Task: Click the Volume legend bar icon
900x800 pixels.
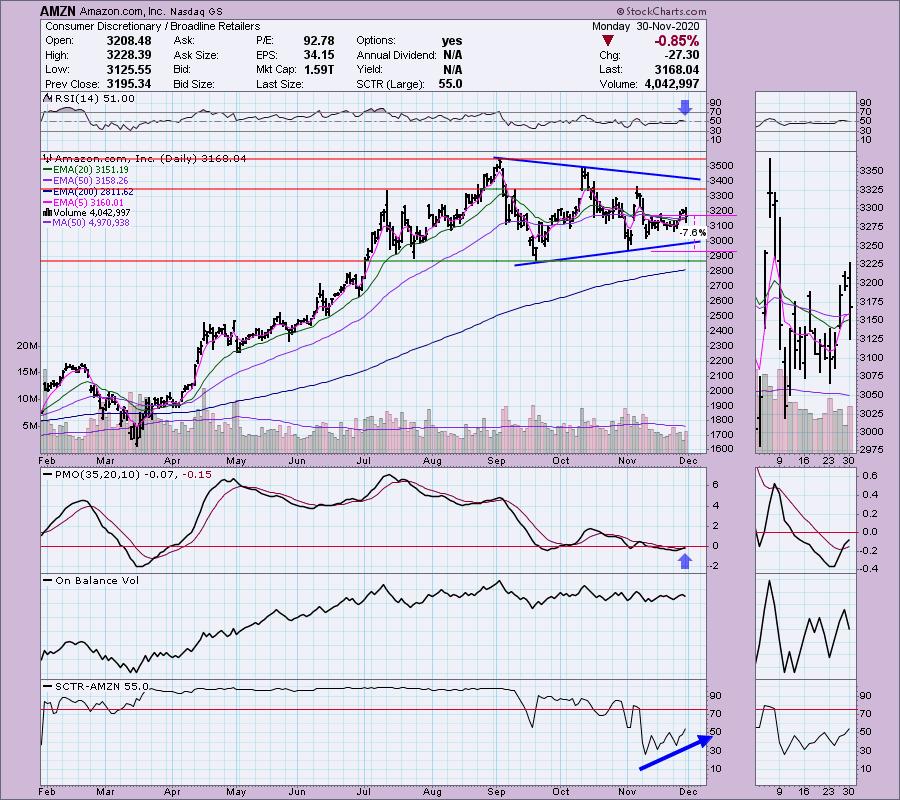Action: coord(46,212)
